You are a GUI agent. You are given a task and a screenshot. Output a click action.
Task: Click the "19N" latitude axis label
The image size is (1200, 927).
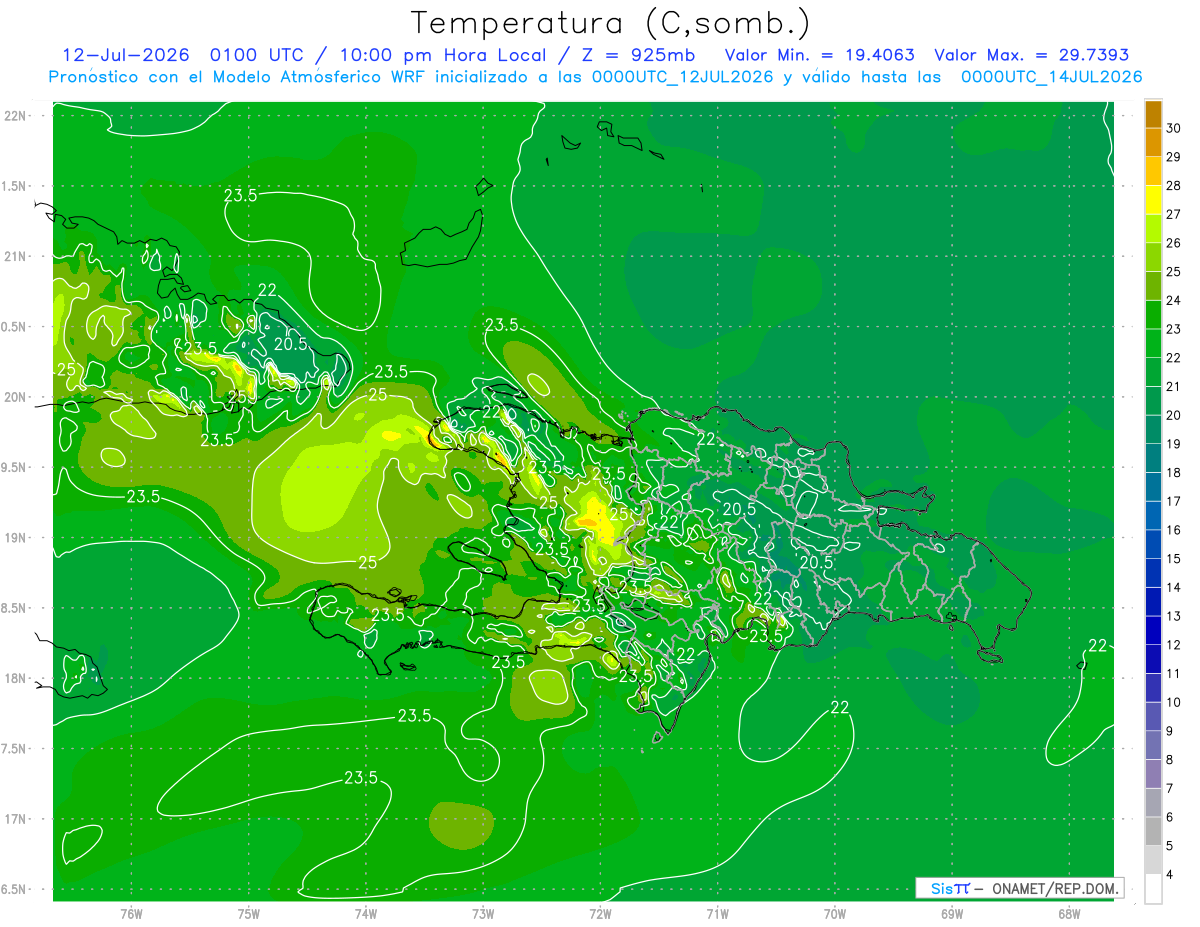point(15,538)
